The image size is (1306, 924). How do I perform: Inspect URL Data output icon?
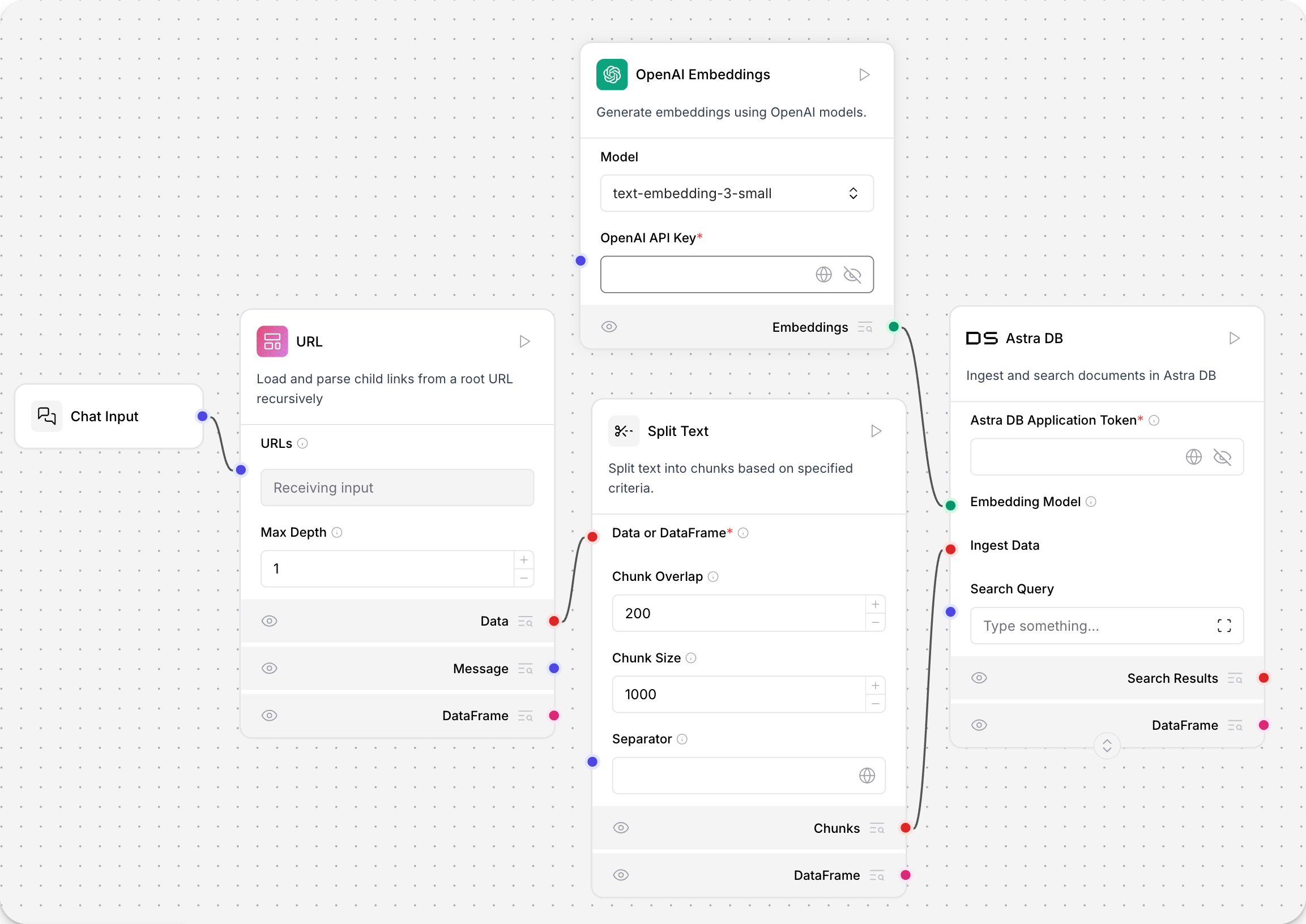pyautogui.click(x=525, y=621)
